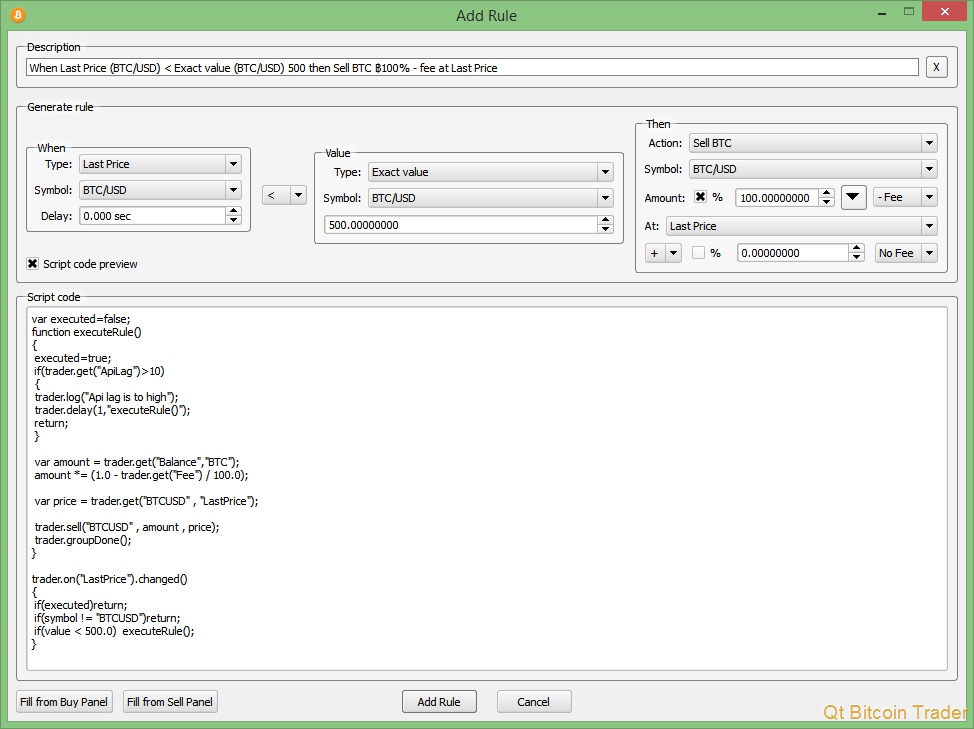The width and height of the screenshot is (974, 729).
Task: Uncheck Script code preview checkbox
Action: tap(32, 264)
